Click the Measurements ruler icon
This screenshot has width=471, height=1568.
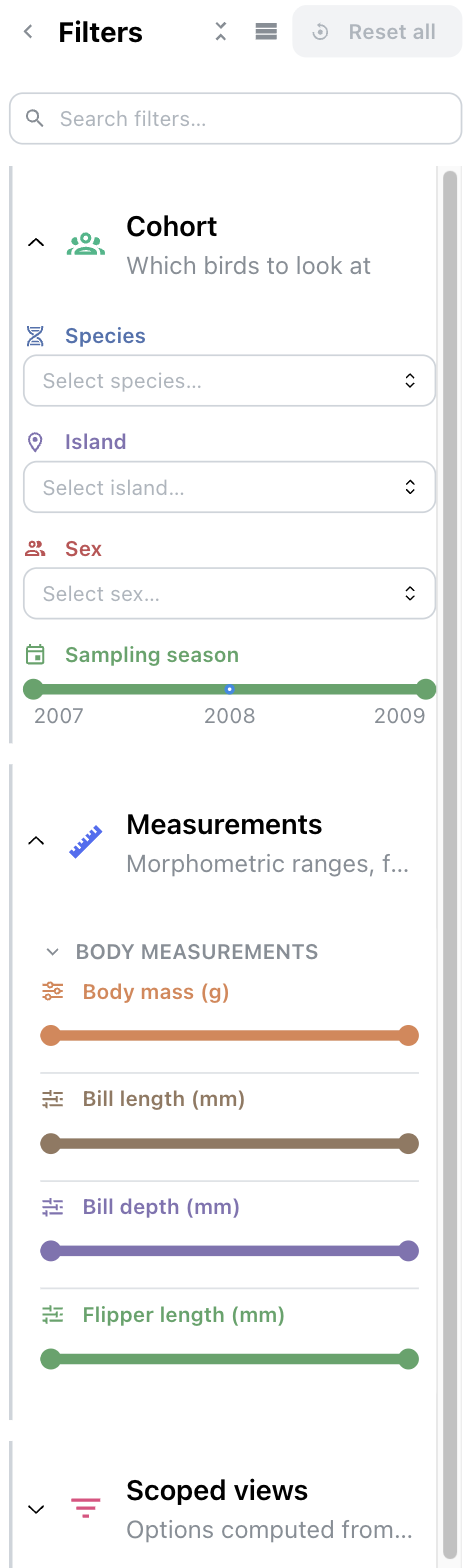point(86,842)
